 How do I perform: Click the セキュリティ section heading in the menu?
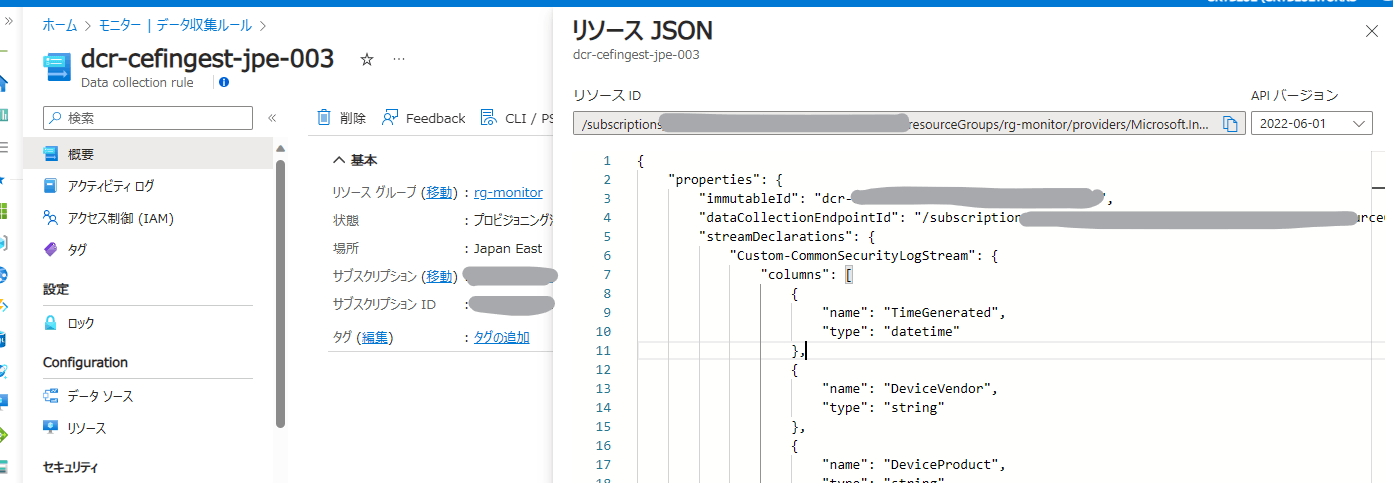click(x=71, y=467)
